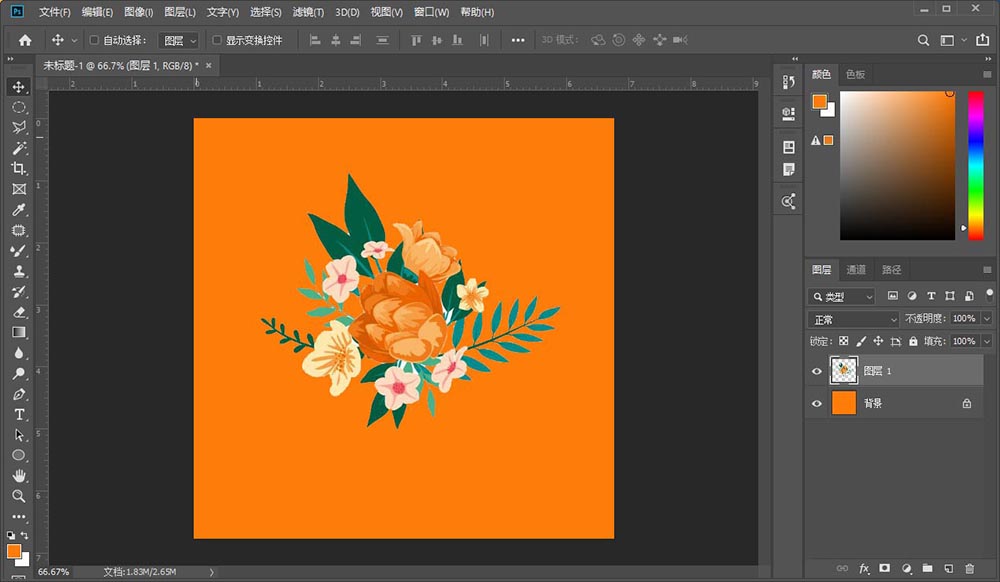The height and width of the screenshot is (582, 1000).
Task: Click the link layers button
Action: (843, 568)
